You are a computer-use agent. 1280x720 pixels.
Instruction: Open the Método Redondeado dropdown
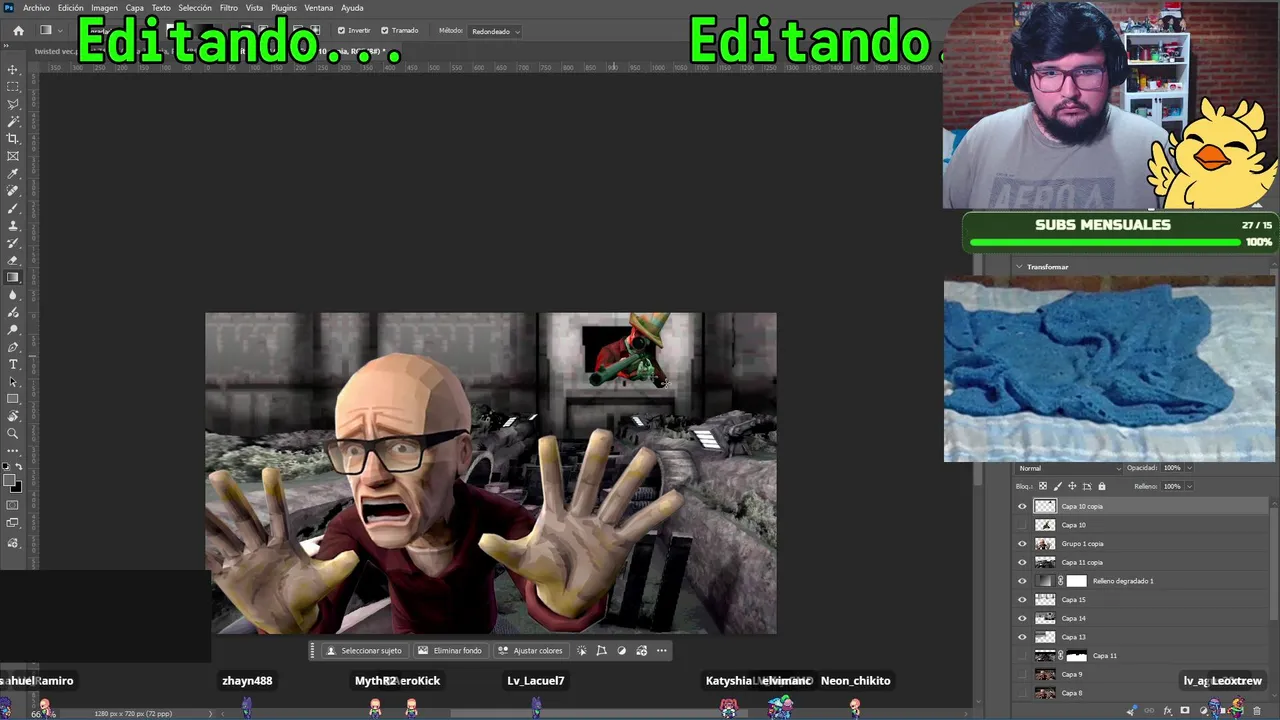496,31
